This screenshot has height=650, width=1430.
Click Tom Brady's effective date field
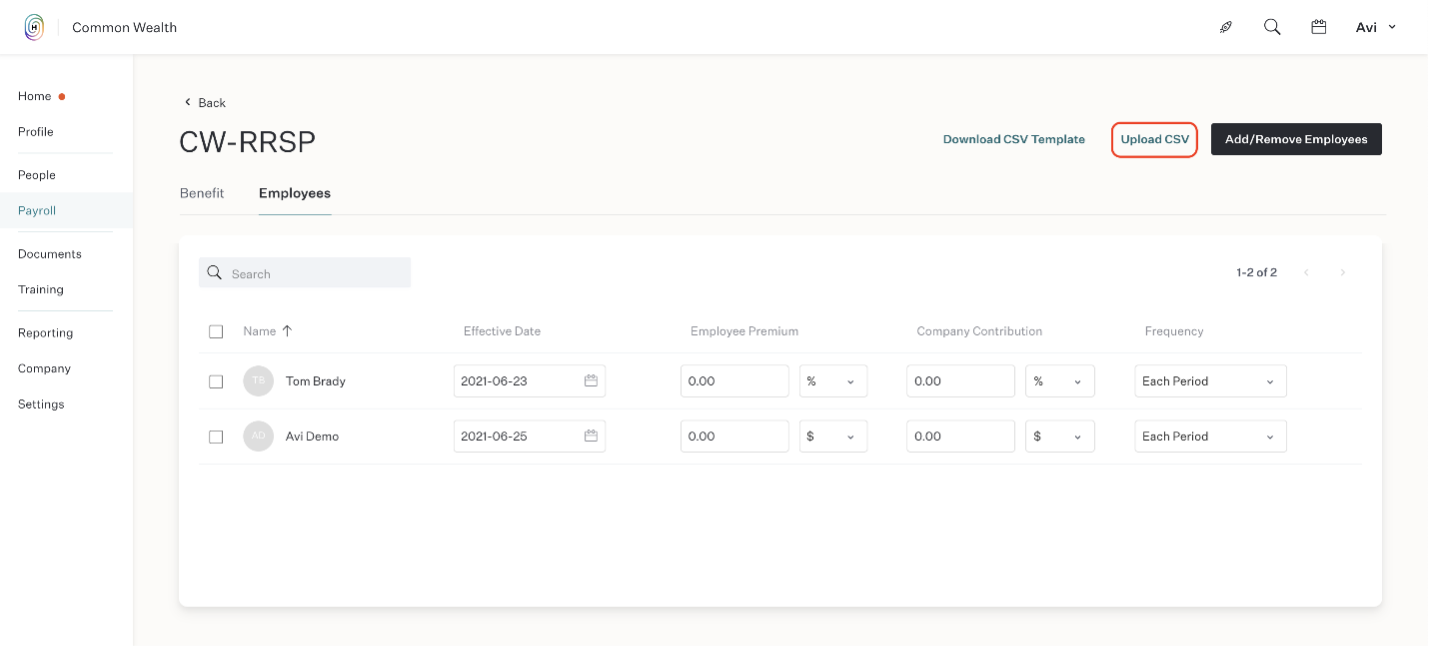(x=529, y=381)
